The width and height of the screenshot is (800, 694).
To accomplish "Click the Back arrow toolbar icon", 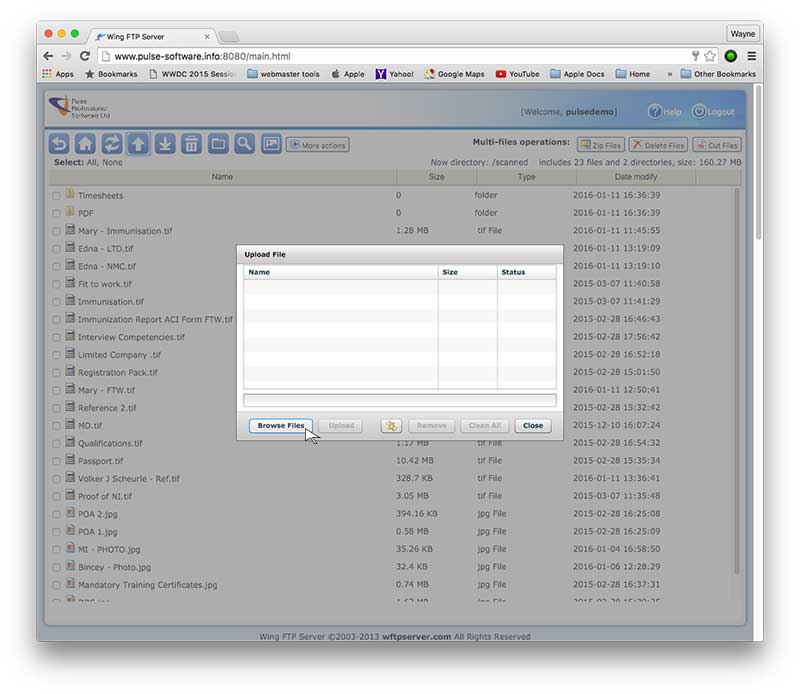I will [x=59, y=144].
